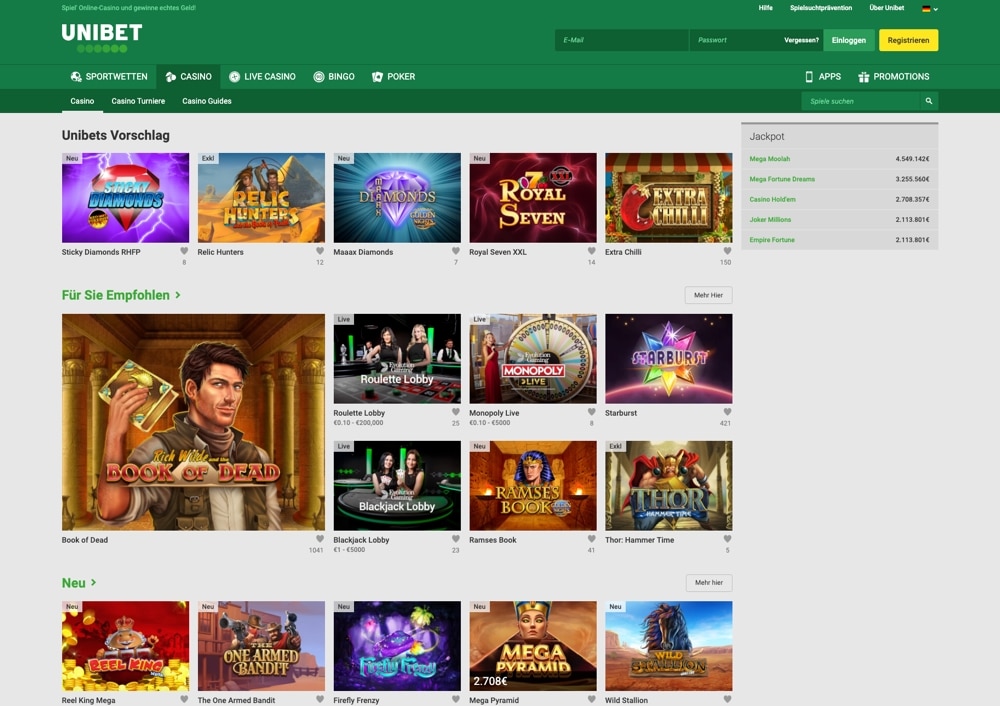1000x706 pixels.
Task: Open Apps page
Action: (823, 77)
